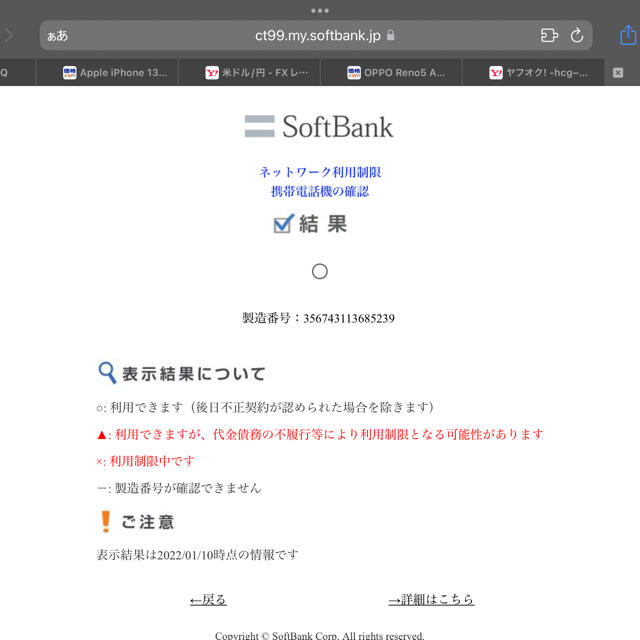Image resolution: width=640 pixels, height=640 pixels.
Task: Open the extensions puzzle-piece icon in address bar
Action: (549, 36)
